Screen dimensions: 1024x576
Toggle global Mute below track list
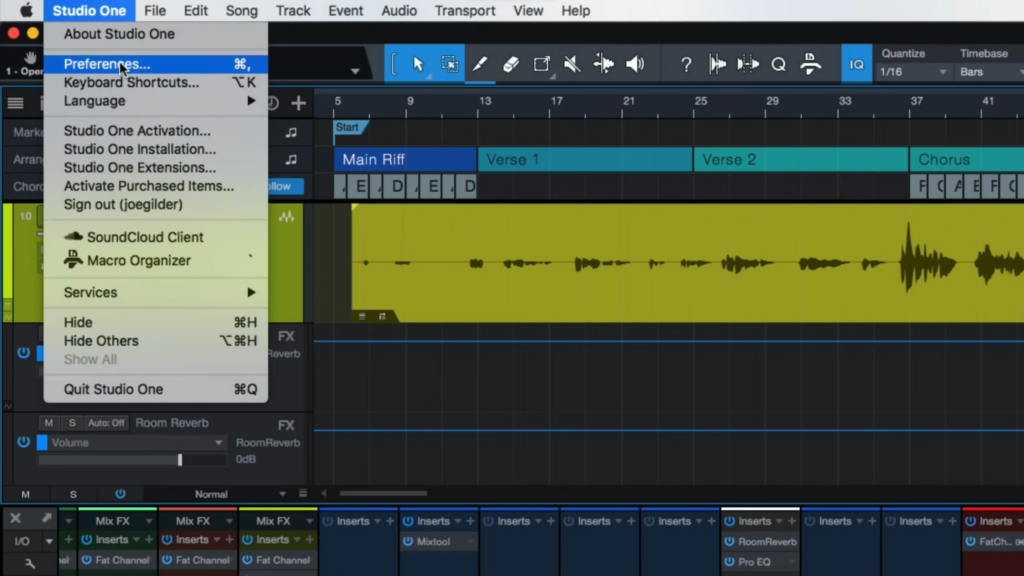[25, 494]
